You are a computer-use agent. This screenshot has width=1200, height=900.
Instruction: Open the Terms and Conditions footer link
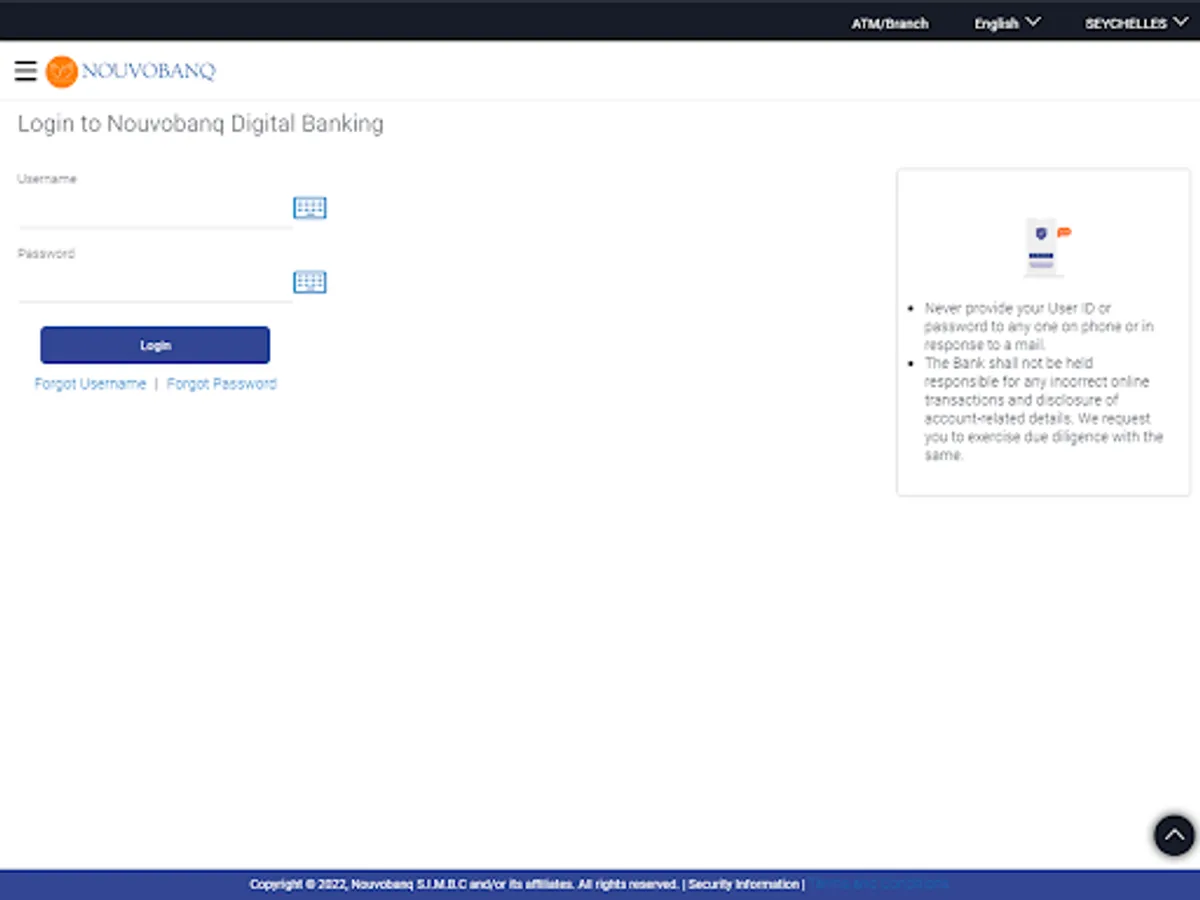point(880,885)
